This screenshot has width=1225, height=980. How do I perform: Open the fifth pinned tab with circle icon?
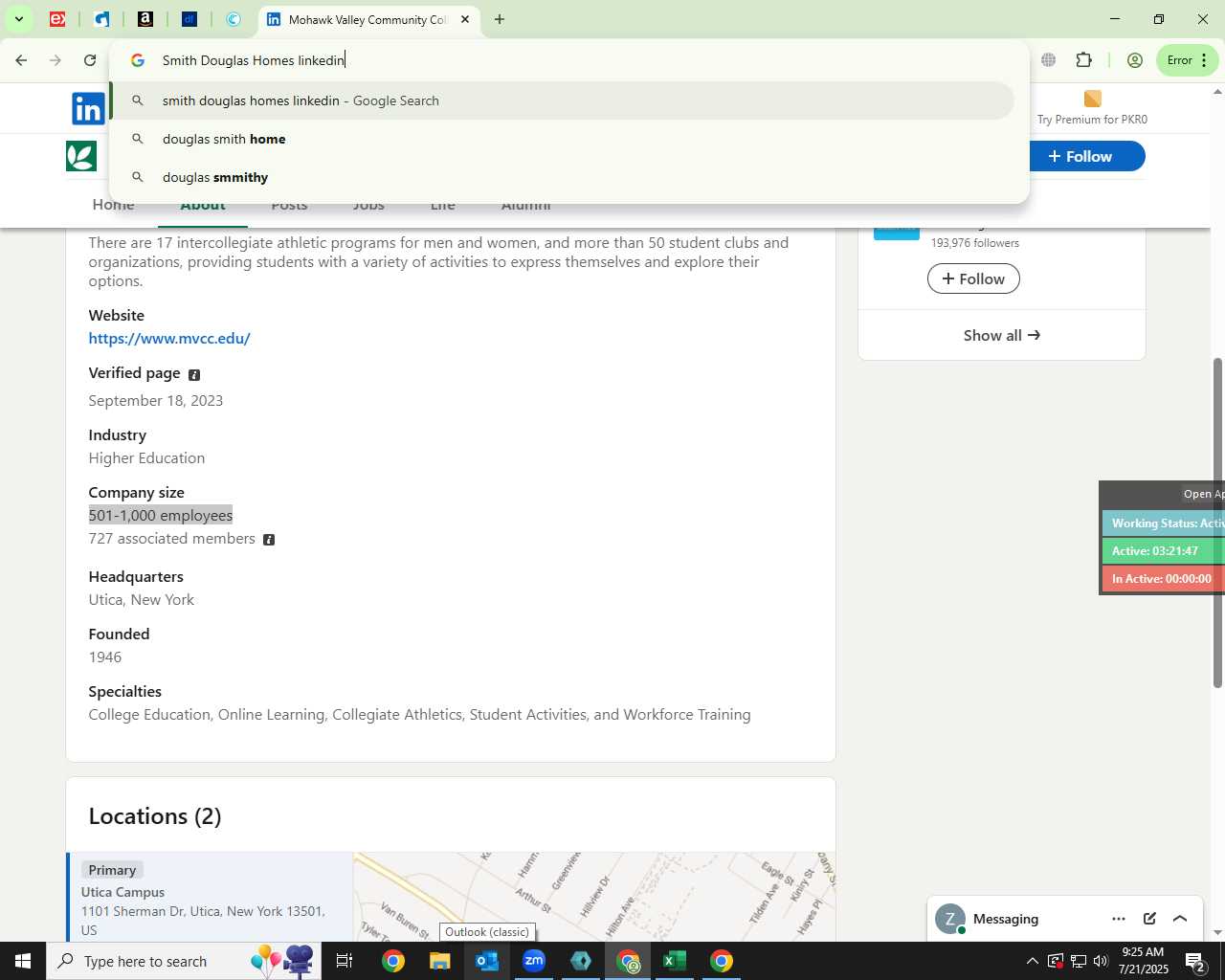coord(234,19)
